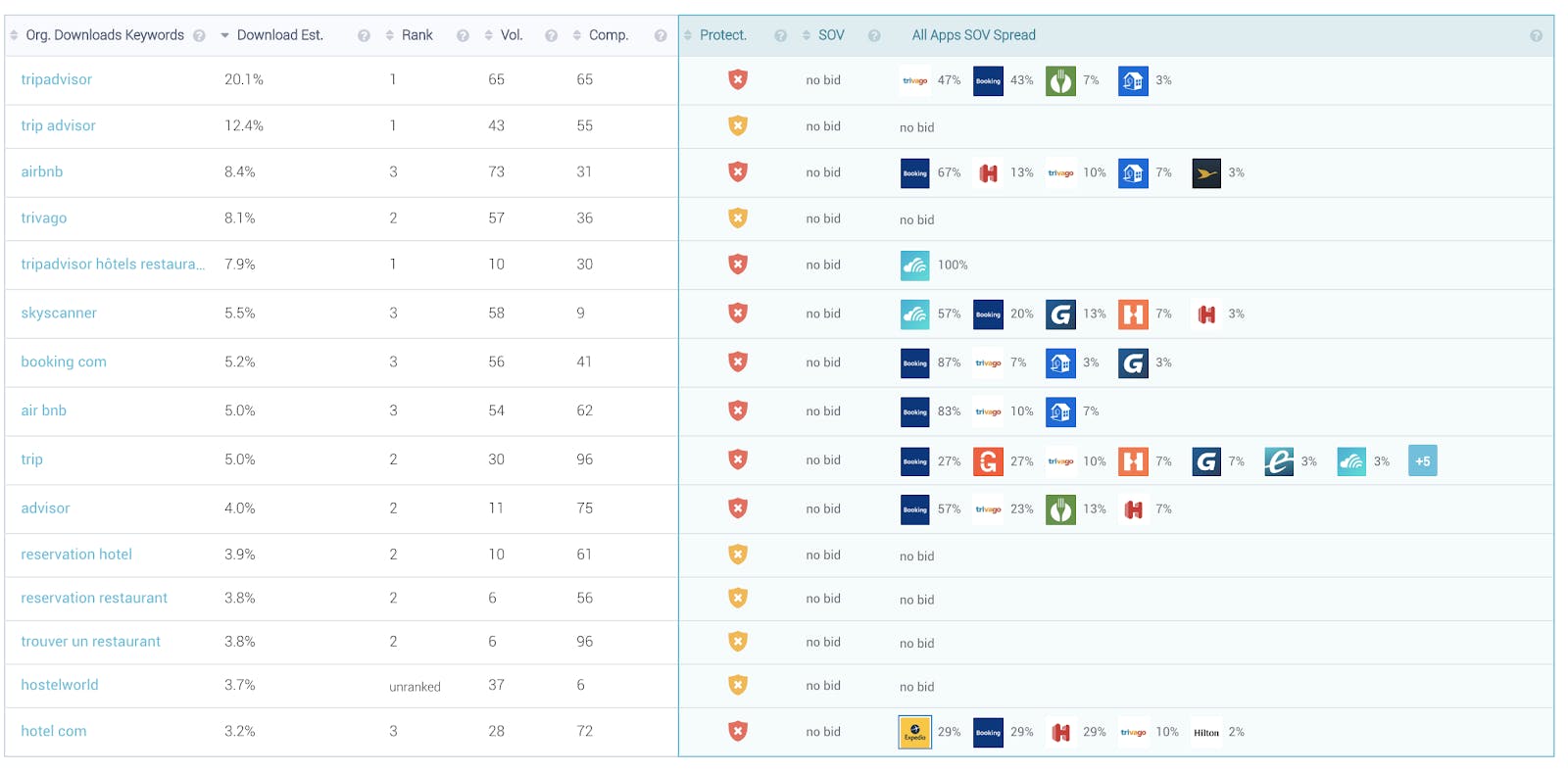Sort the table by Vol.
This screenshot has width=1568, height=773.
[512, 35]
